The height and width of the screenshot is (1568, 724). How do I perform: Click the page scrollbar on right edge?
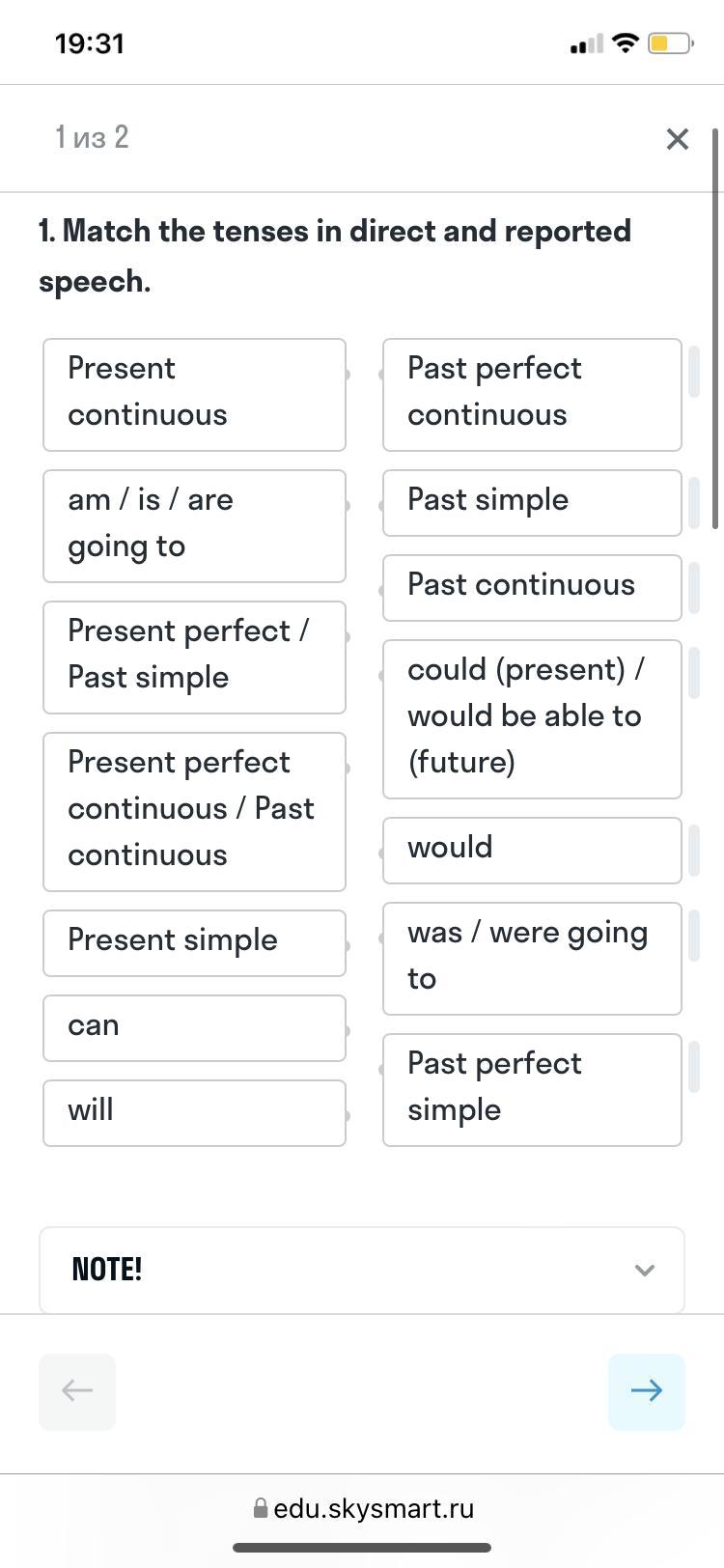click(x=715, y=328)
